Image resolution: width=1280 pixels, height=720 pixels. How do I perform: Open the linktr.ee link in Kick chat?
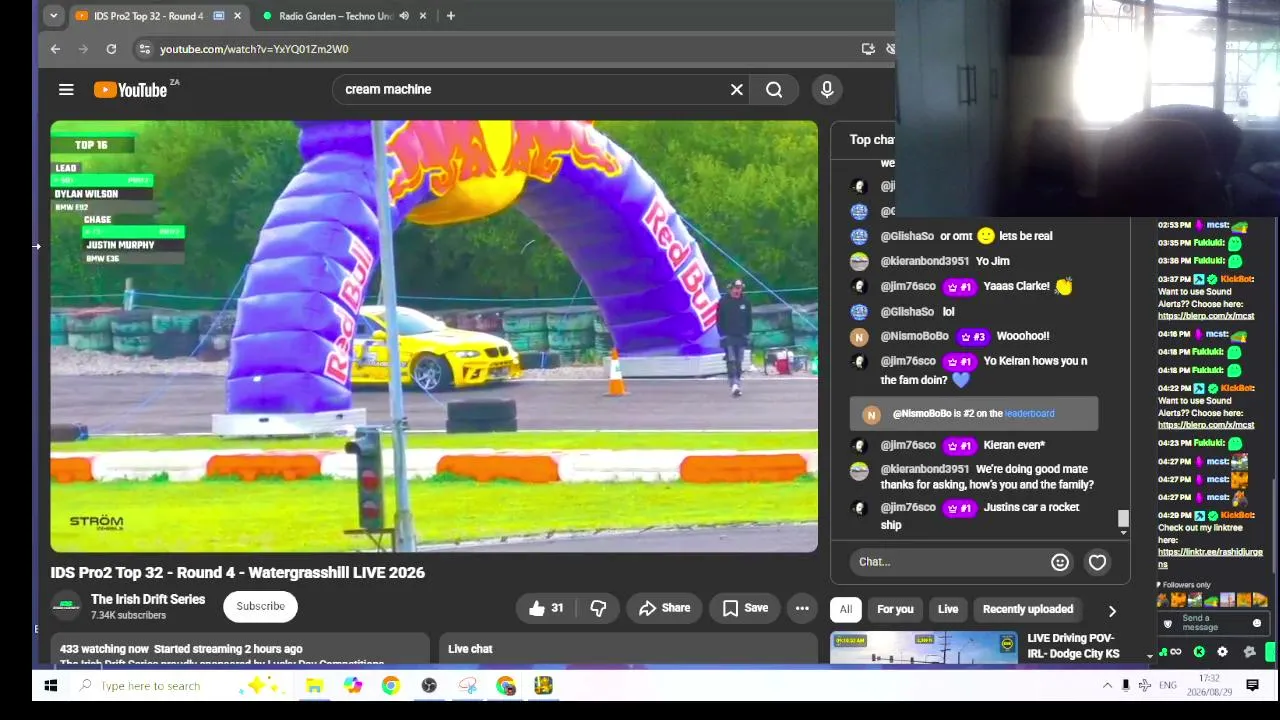(x=1210, y=558)
